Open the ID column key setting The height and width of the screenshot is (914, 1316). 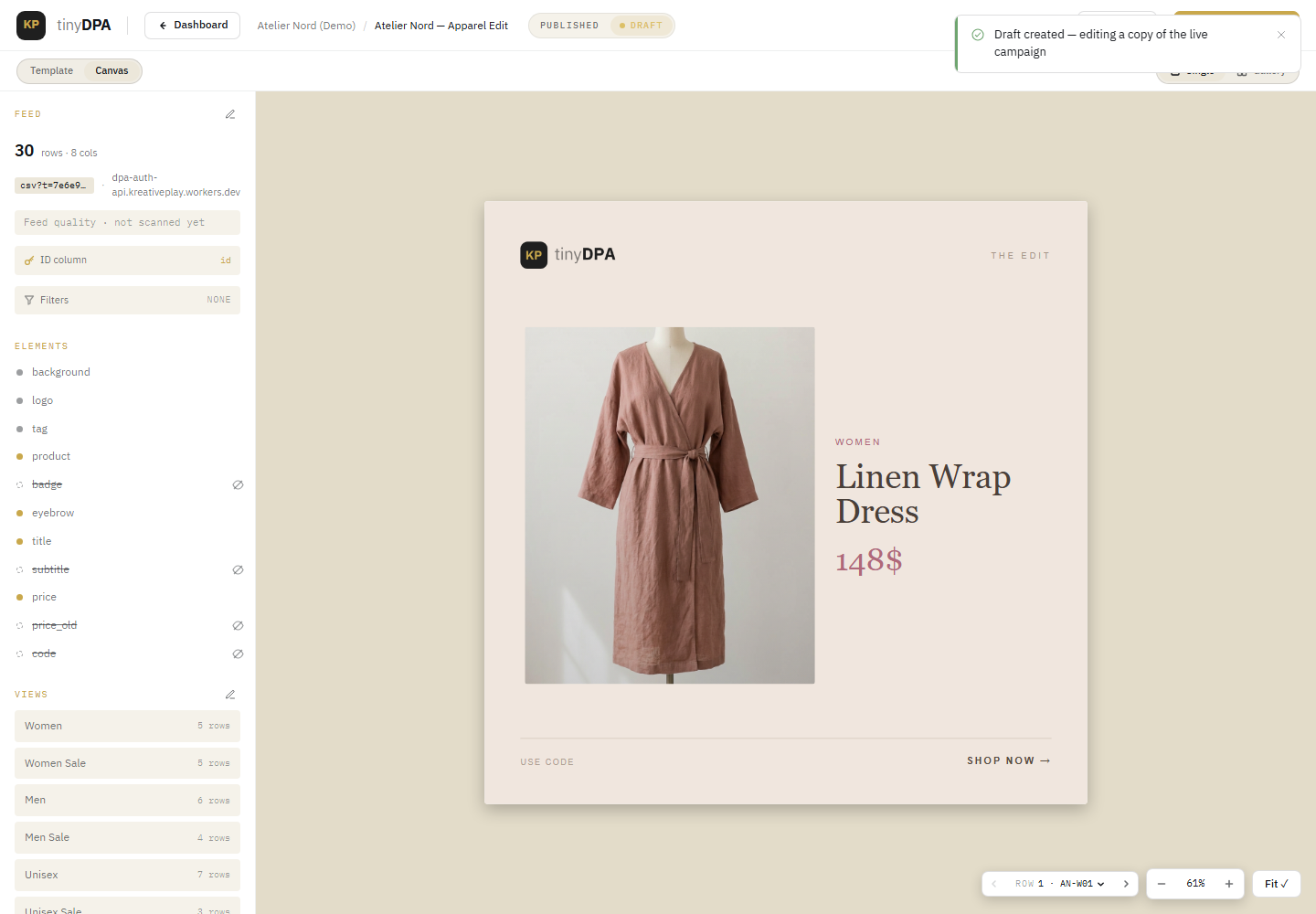[127, 260]
